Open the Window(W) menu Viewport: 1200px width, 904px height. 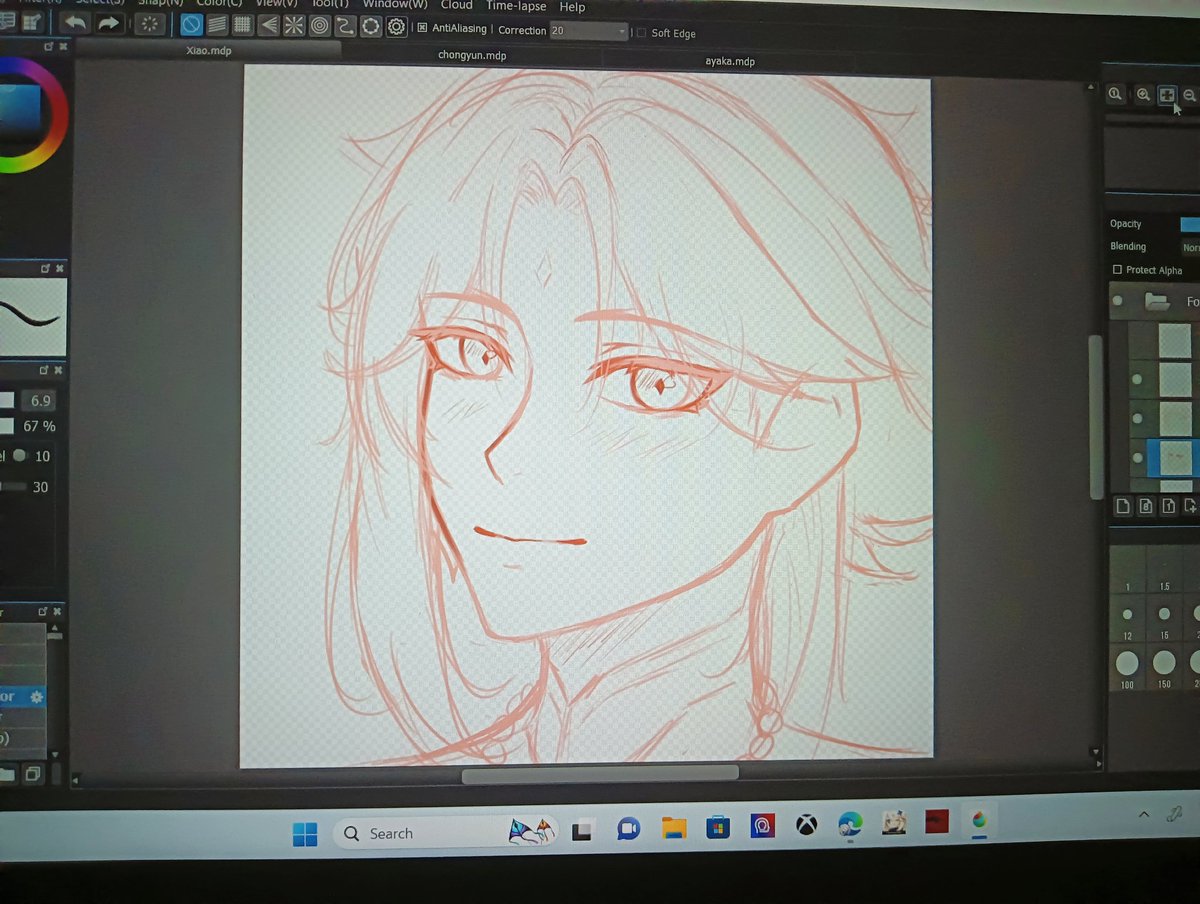coord(395,4)
